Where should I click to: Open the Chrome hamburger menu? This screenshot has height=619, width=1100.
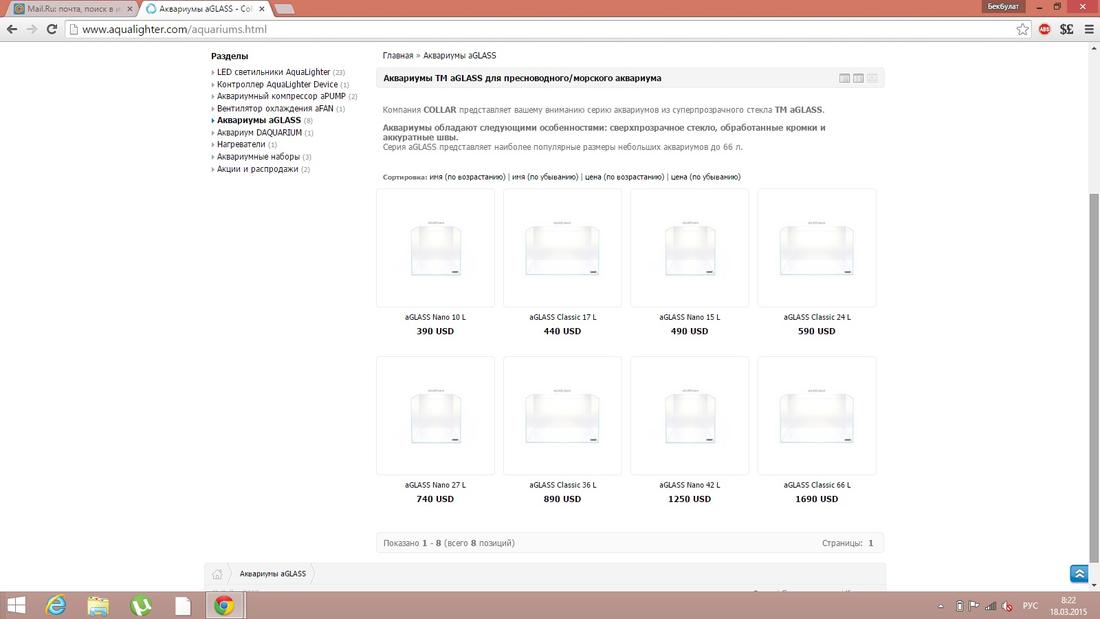tap(1087, 29)
